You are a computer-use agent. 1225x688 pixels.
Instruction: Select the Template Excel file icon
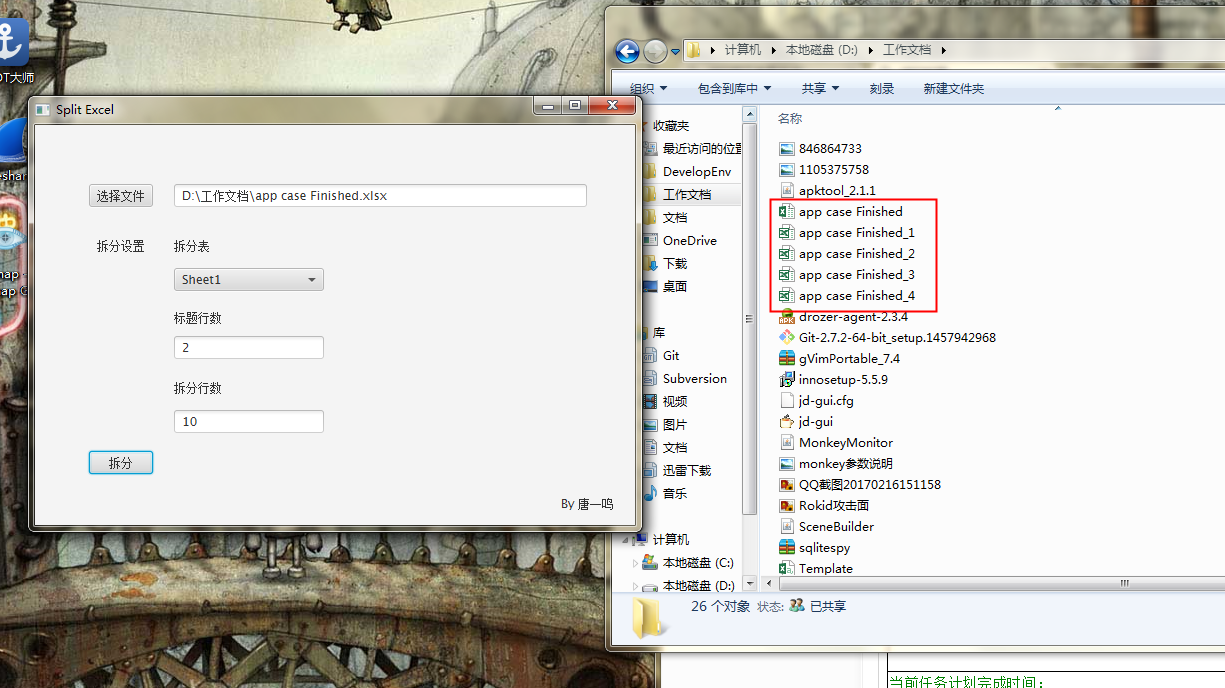click(787, 569)
